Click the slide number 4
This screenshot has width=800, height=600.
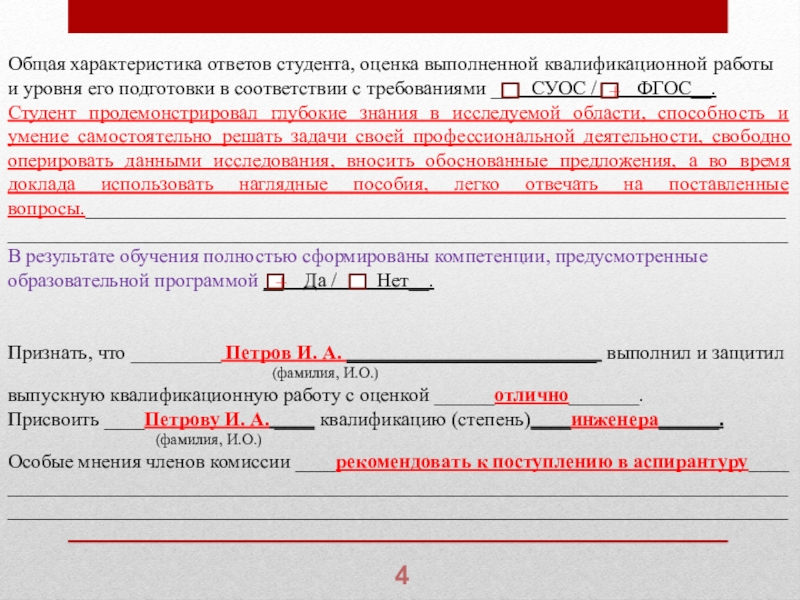coord(402,576)
